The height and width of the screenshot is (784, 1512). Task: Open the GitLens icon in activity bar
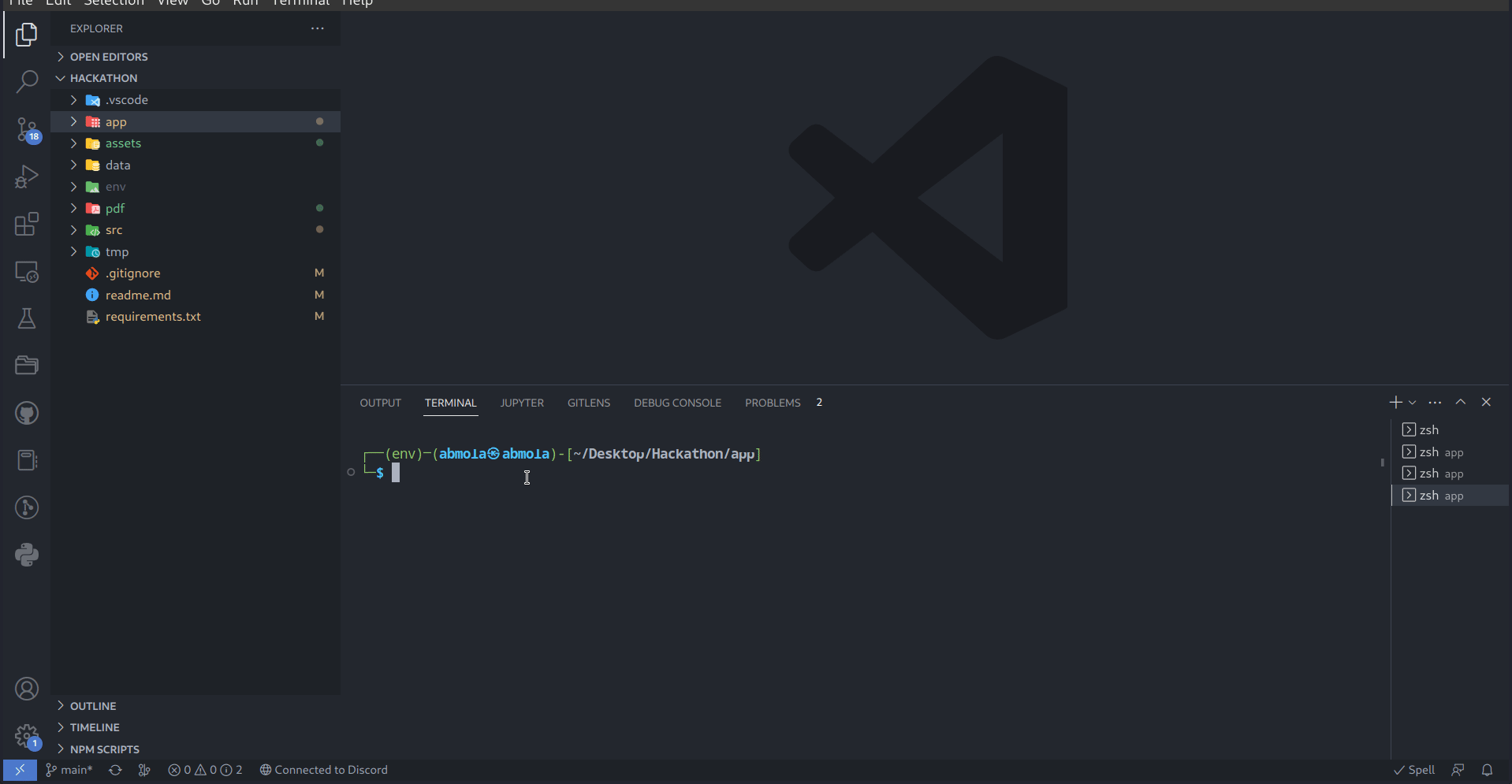point(27,507)
